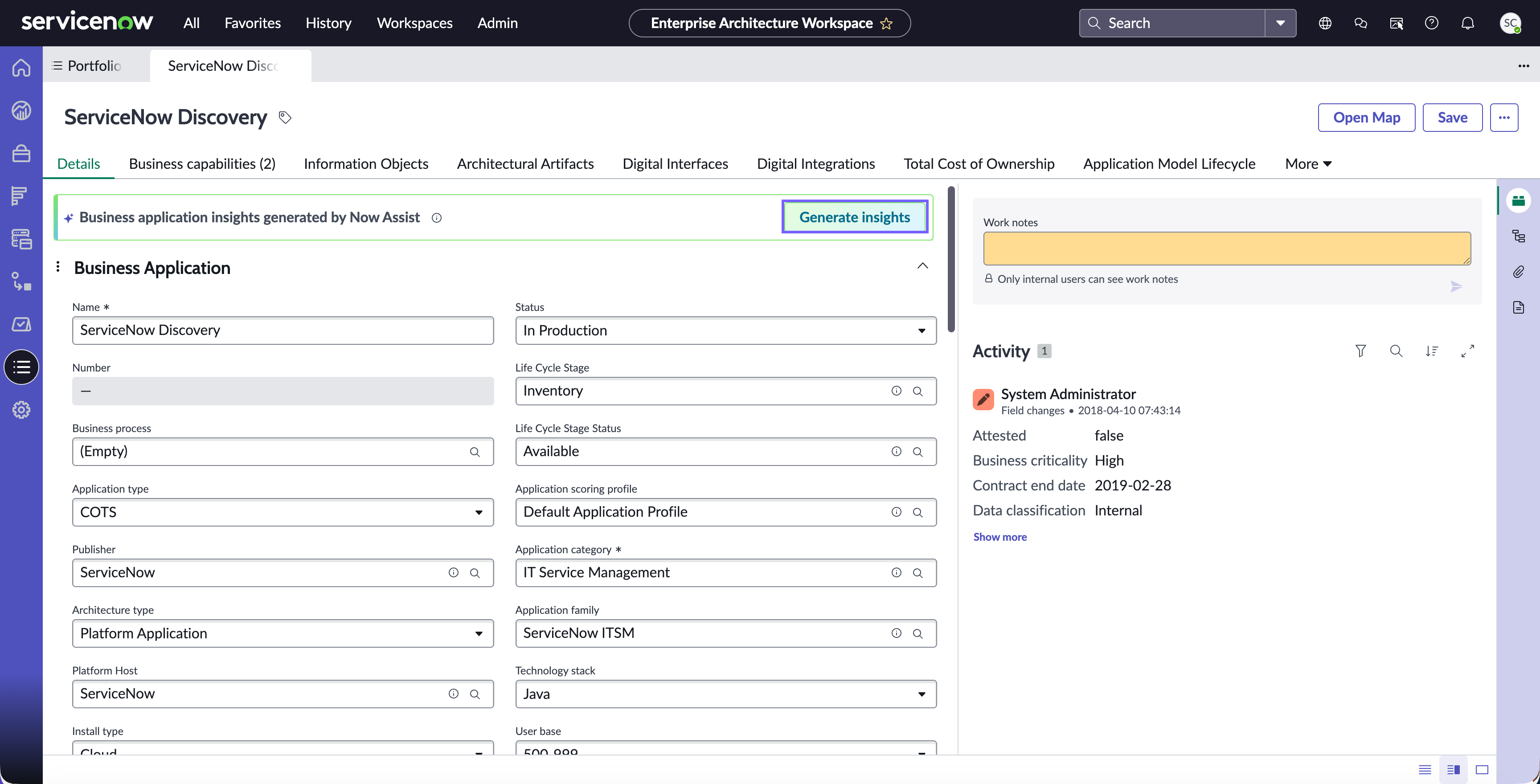Open the SC user avatar menu
This screenshot has height=784, width=1540.
click(x=1510, y=23)
